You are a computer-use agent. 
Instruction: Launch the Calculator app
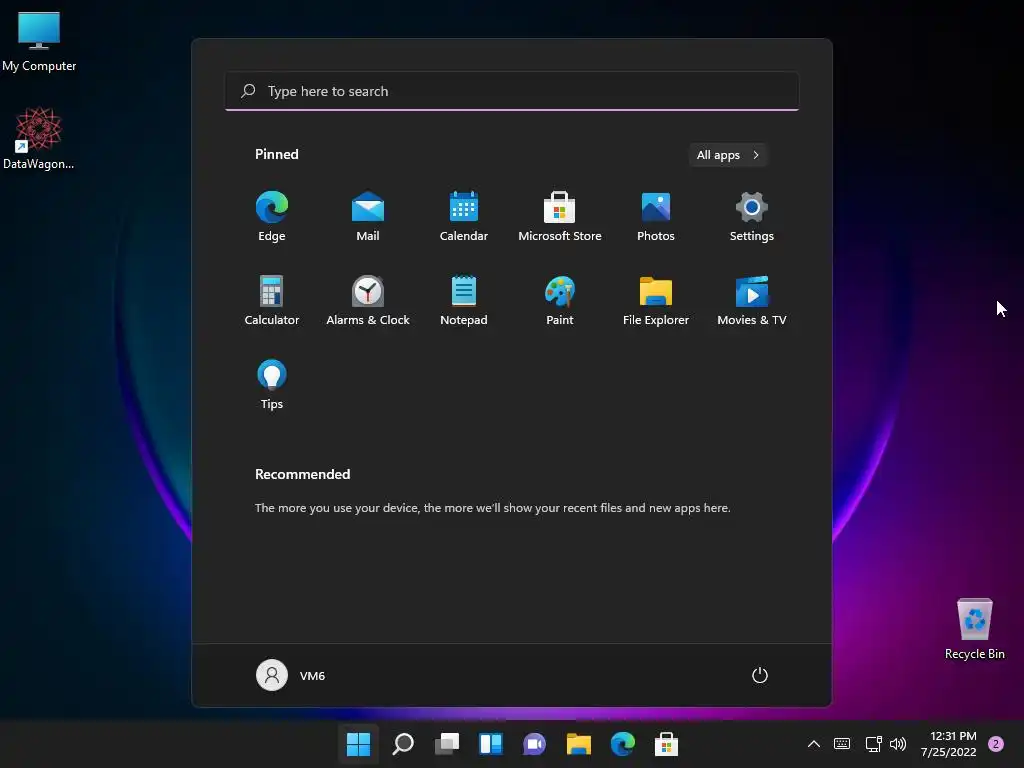[x=272, y=300]
